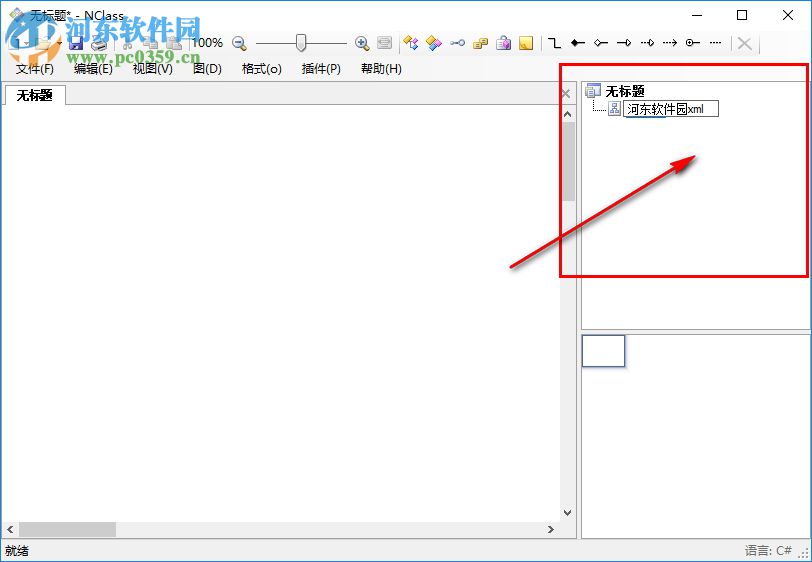Click the diagram icon beside 河东软件园xml

(x=614, y=108)
